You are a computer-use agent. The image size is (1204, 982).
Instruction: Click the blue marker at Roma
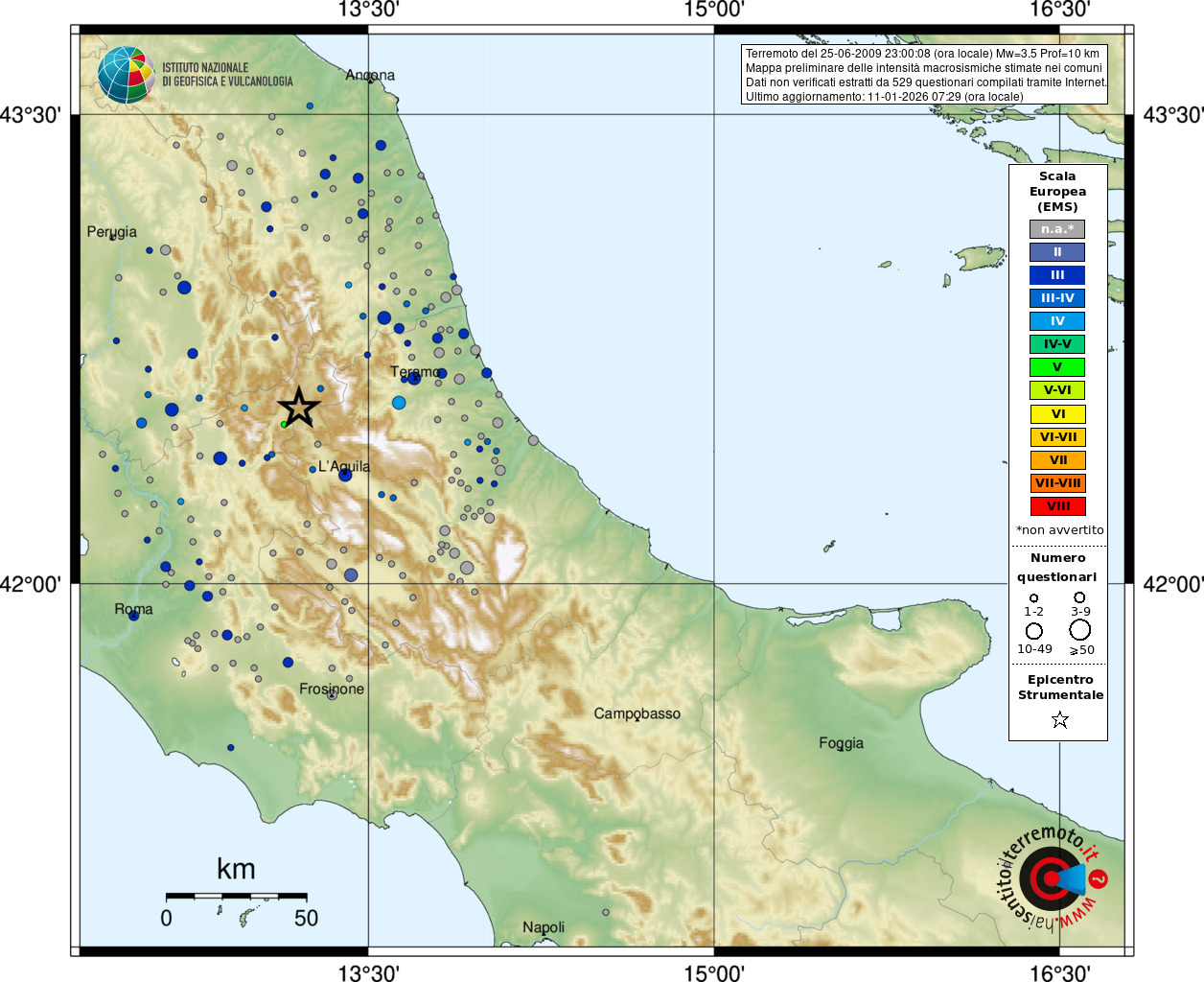pyautogui.click(x=134, y=616)
